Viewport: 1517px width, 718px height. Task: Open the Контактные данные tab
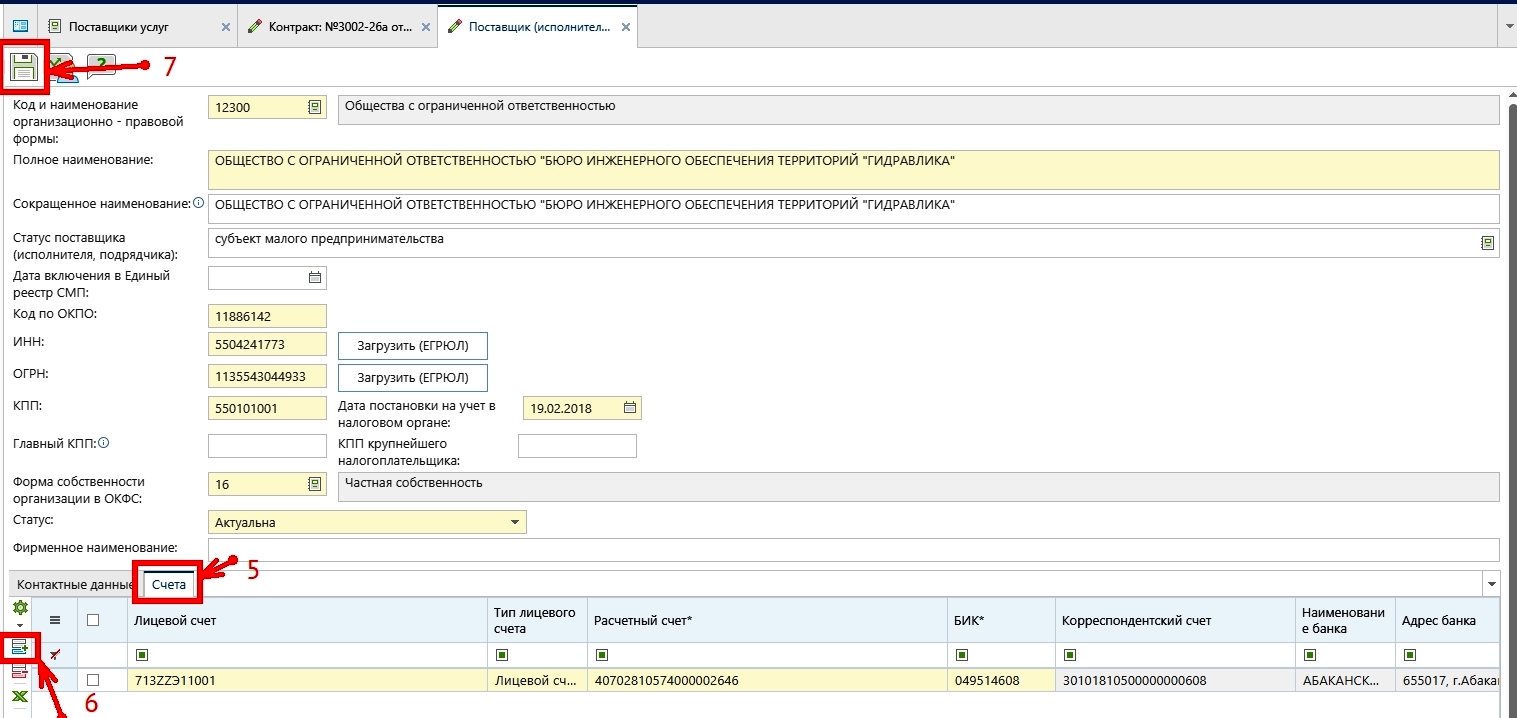[75, 584]
